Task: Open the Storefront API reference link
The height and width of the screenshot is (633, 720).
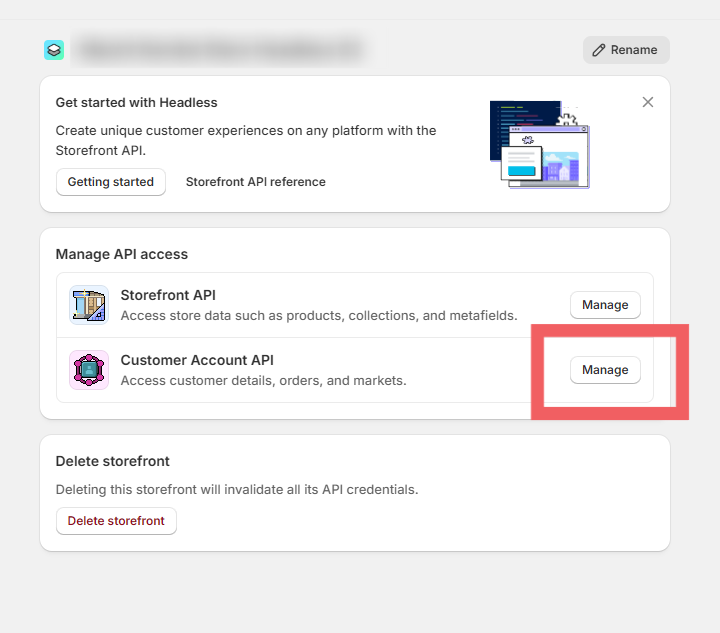Action: (256, 182)
